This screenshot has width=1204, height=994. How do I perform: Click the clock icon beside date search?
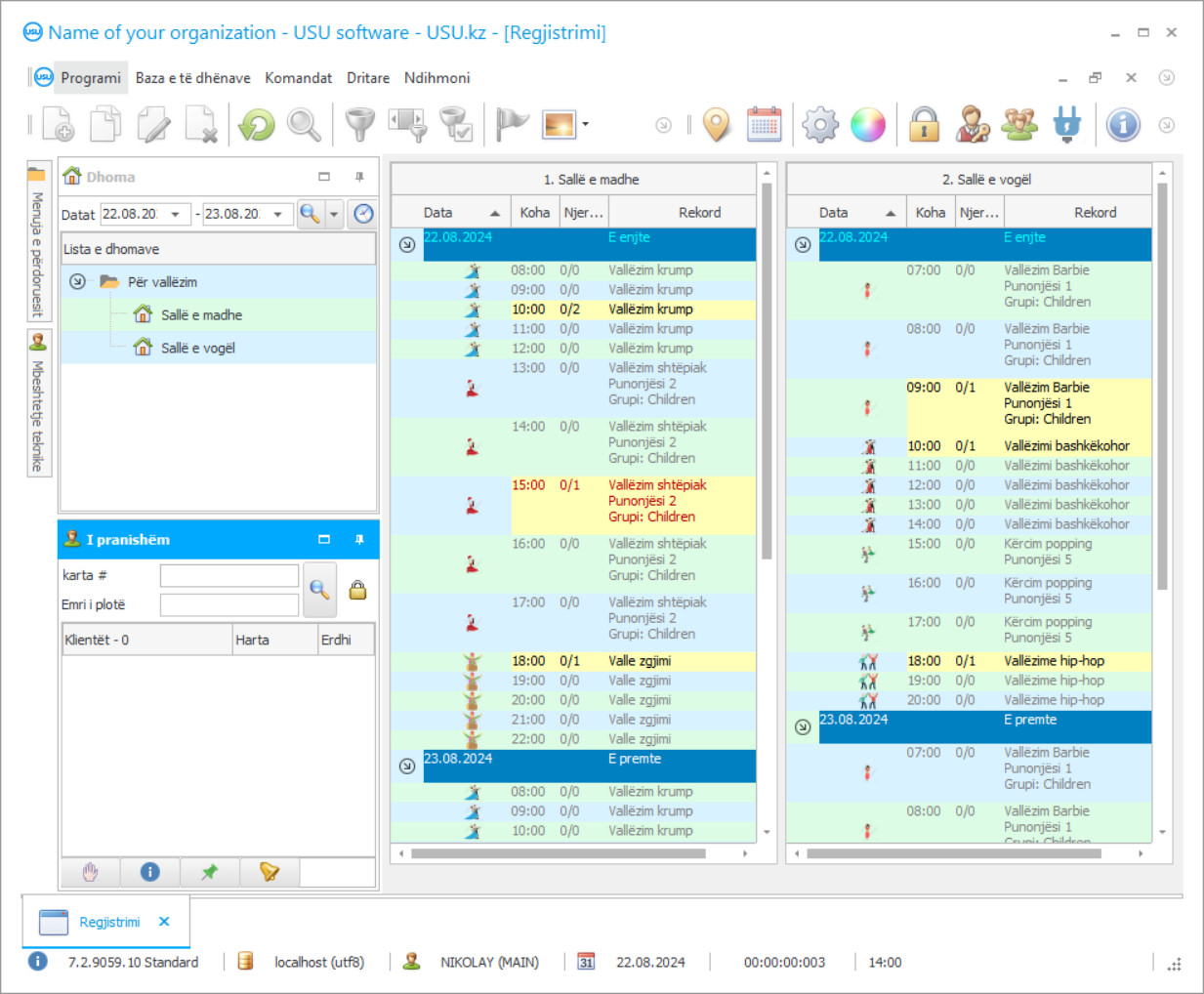[x=363, y=214]
